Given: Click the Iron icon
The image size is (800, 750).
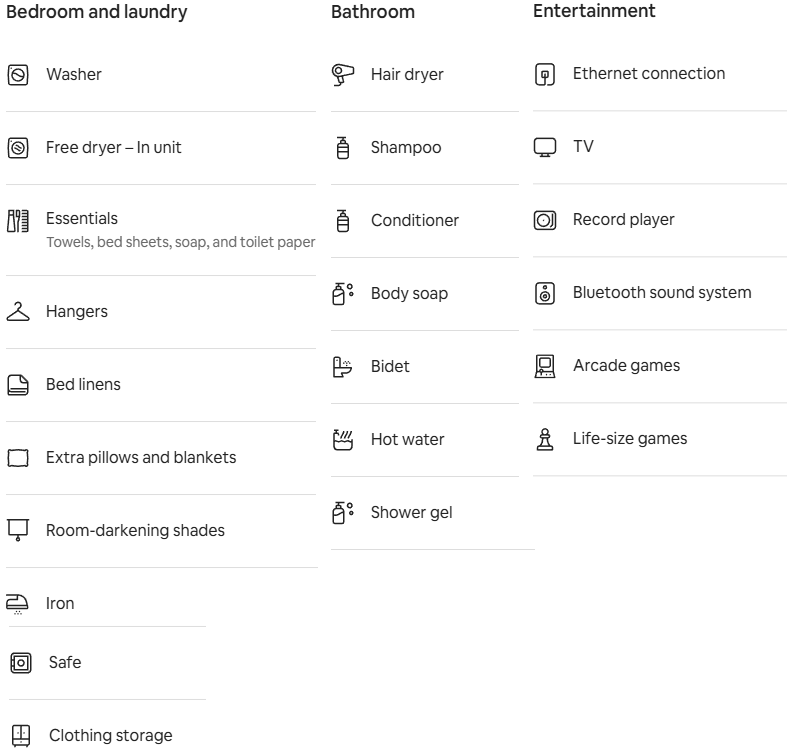Looking at the screenshot, I should click(x=17, y=604).
